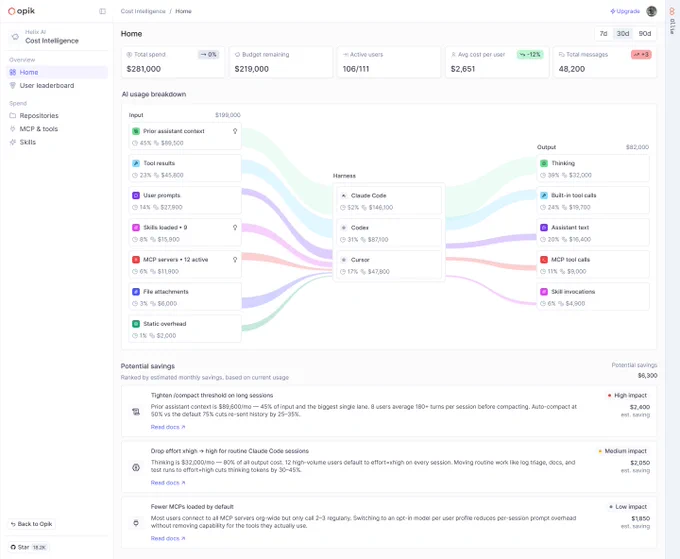Click the Repositories folder icon
The height and width of the screenshot is (559, 680).
click(x=13, y=115)
